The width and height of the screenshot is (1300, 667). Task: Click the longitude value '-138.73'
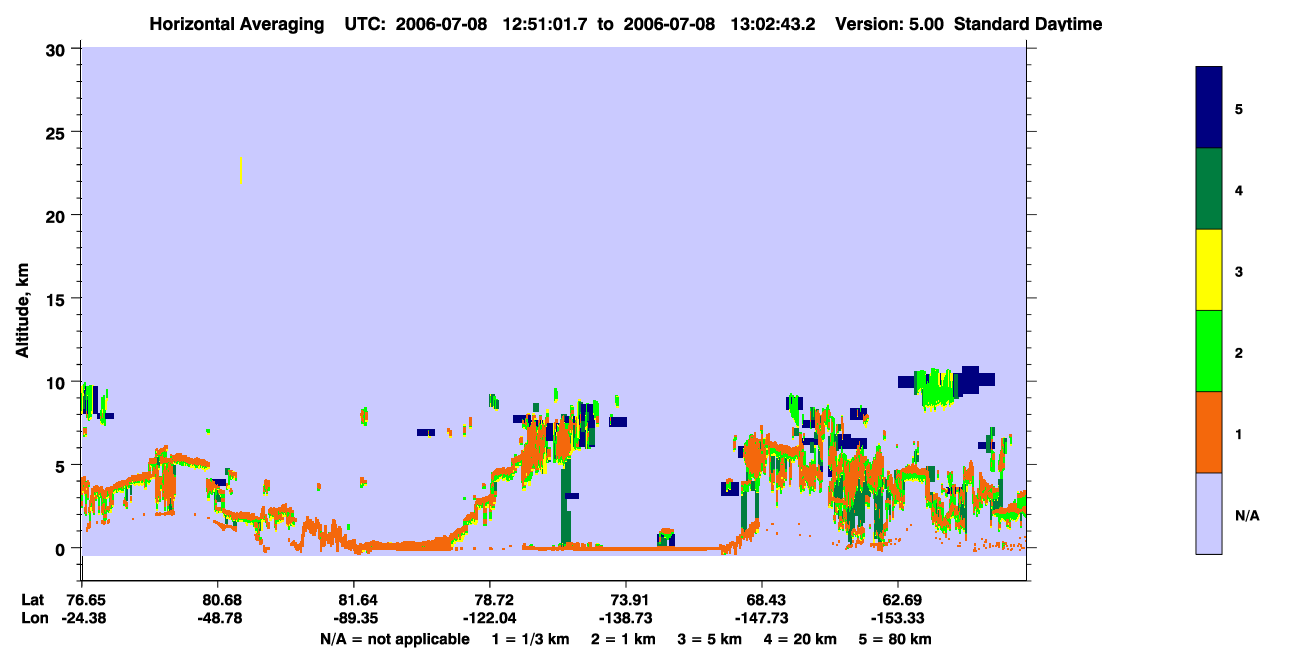[626, 618]
